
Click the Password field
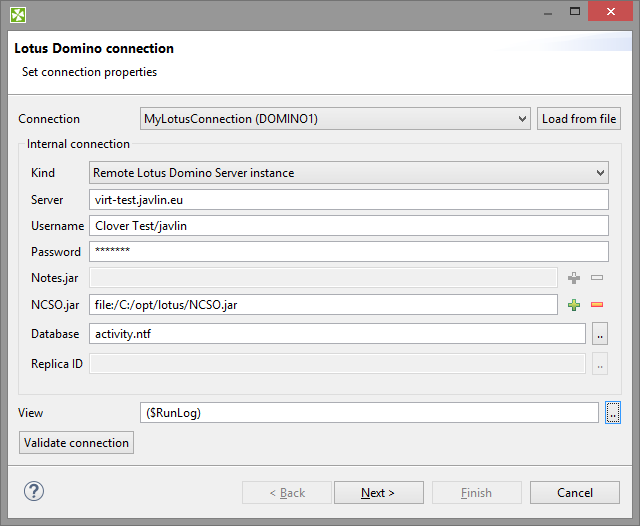(x=349, y=251)
